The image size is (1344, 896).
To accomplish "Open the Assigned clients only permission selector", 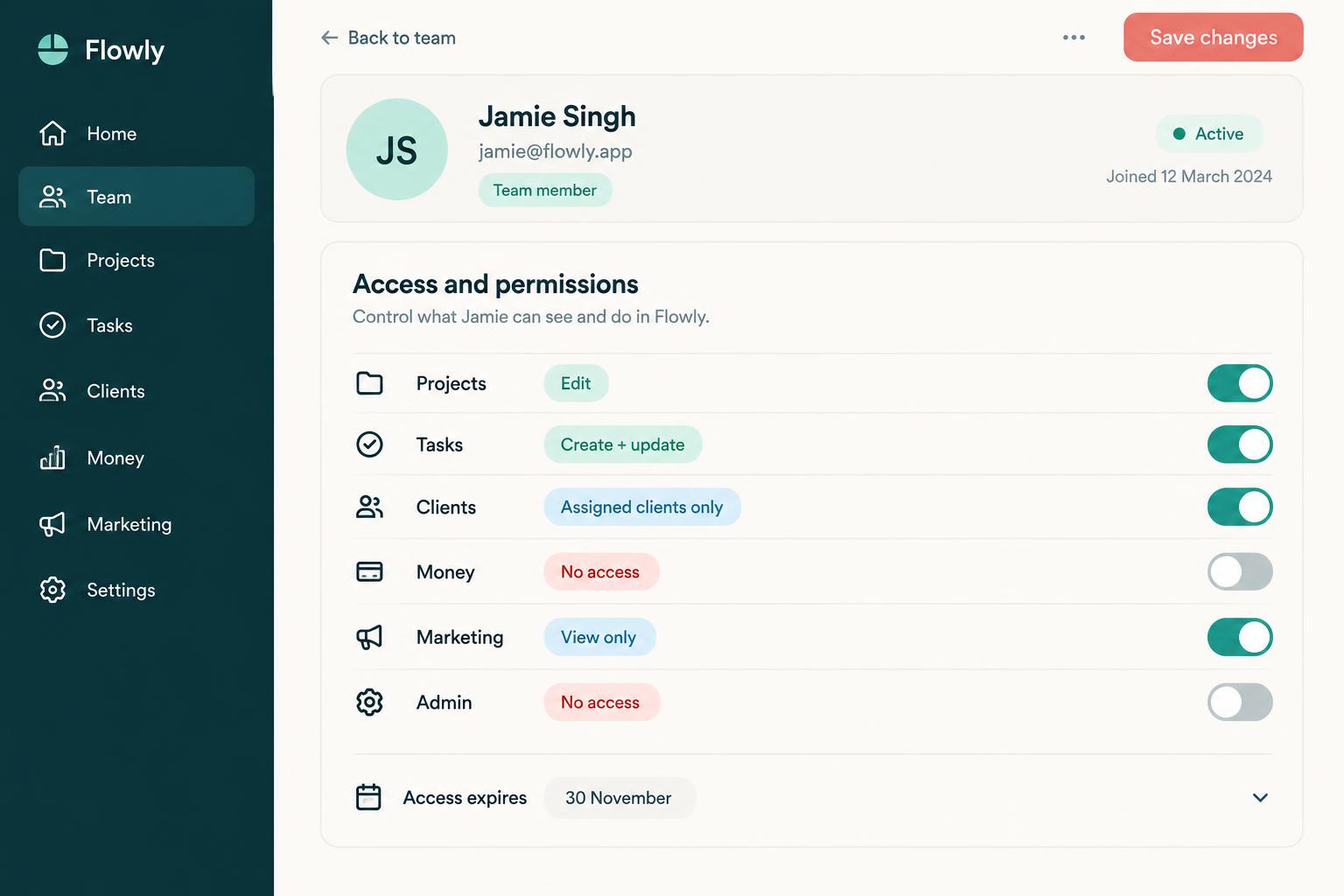I will [x=642, y=507].
